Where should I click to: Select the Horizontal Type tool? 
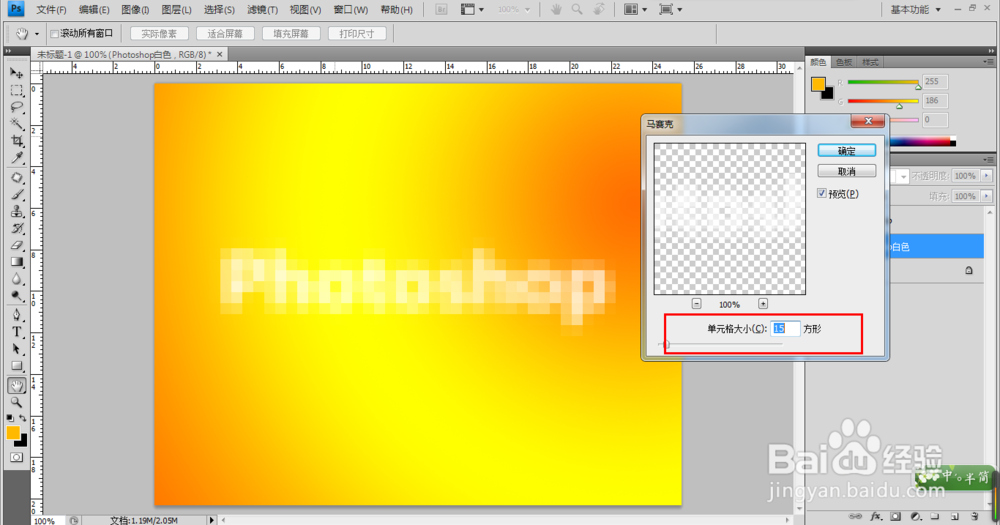tap(17, 332)
